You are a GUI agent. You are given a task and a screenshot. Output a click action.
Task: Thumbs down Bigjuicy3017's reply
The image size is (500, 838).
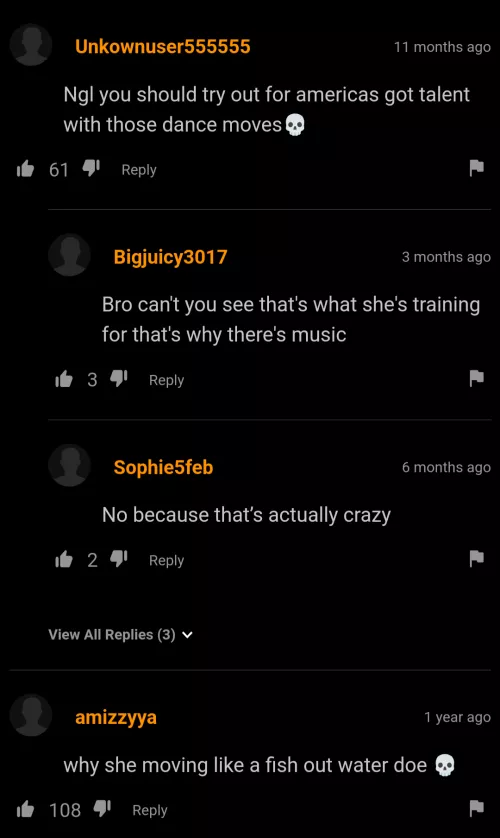119,379
